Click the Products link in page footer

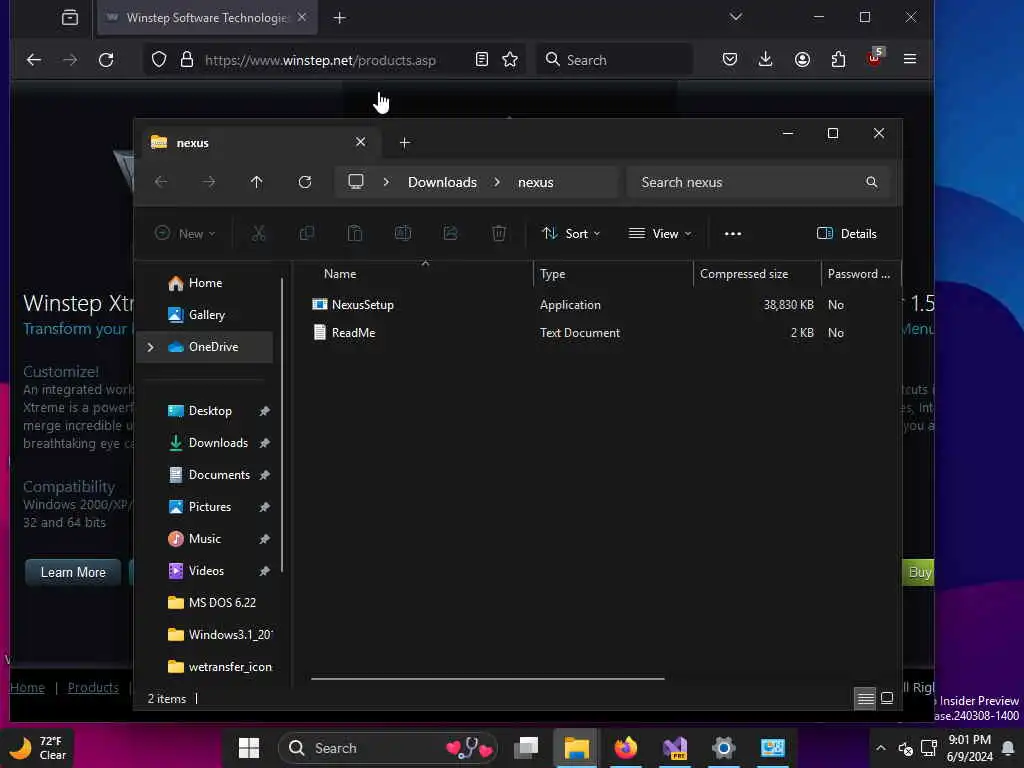[x=93, y=688]
